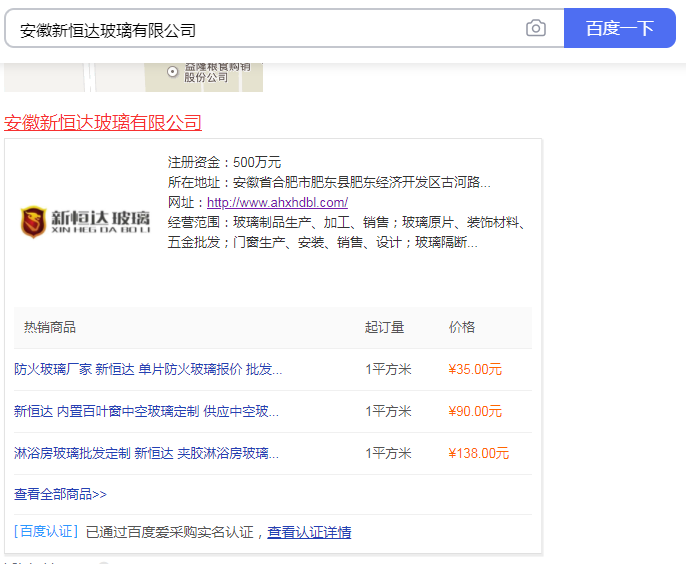
Task: Click the 新恒达玻璃 company logo
Action: coord(85,222)
